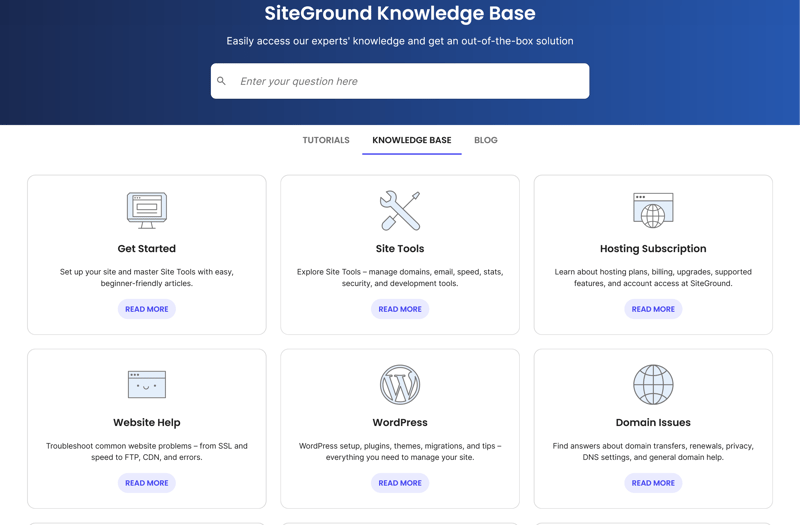Screen dimensions: 800x525
Task: Open the Domain Issues card title
Action: click(653, 422)
